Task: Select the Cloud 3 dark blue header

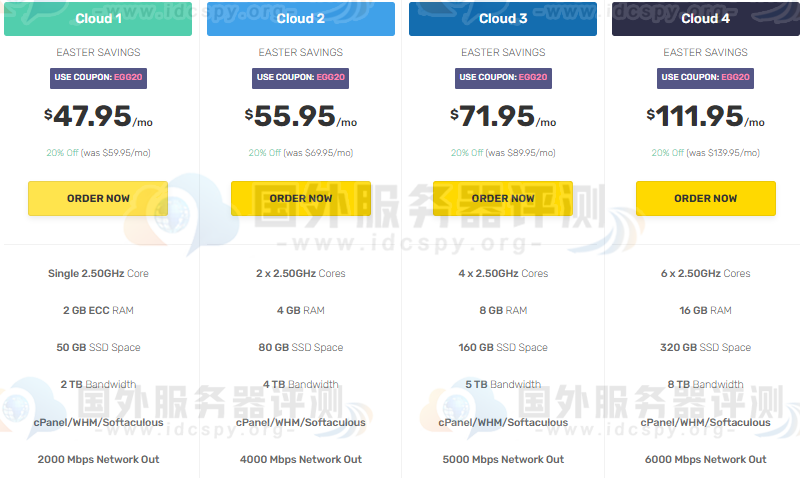Action: [503, 18]
